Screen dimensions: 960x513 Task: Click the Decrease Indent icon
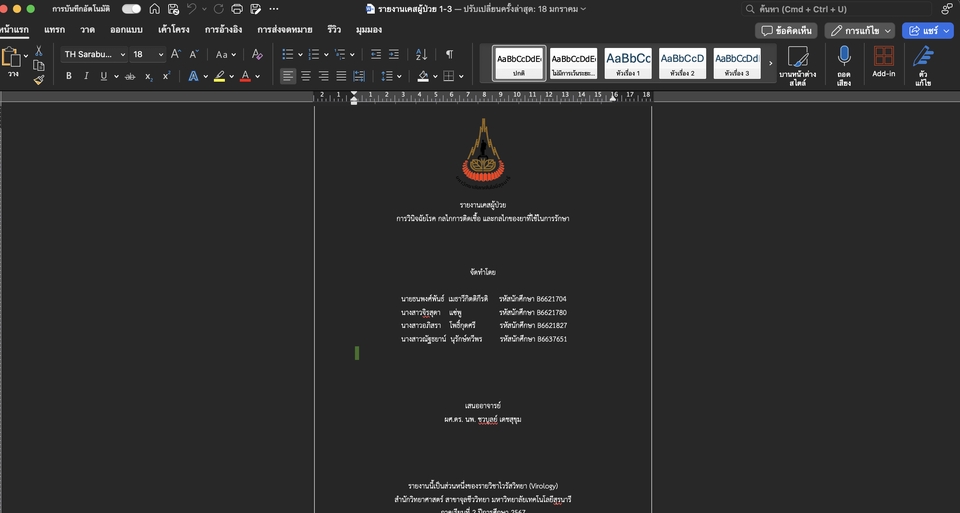coord(376,54)
